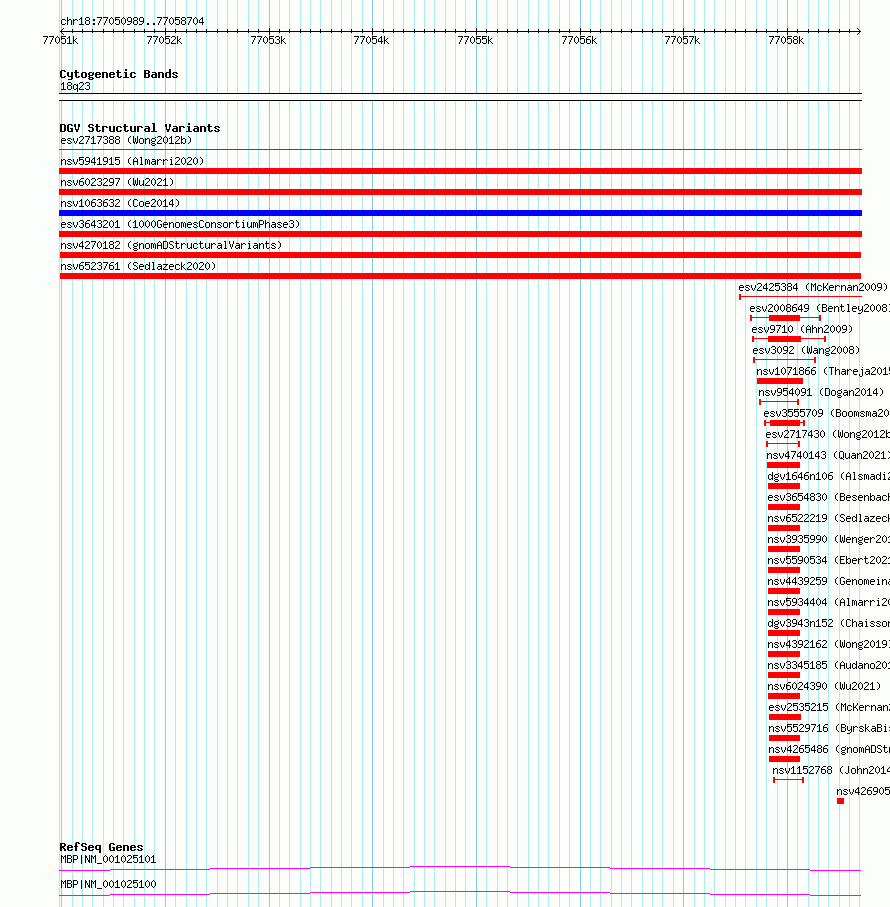The width and height of the screenshot is (890, 907).
Task: Open variant nsv4740143 (Quan2021)
Action: (828, 455)
